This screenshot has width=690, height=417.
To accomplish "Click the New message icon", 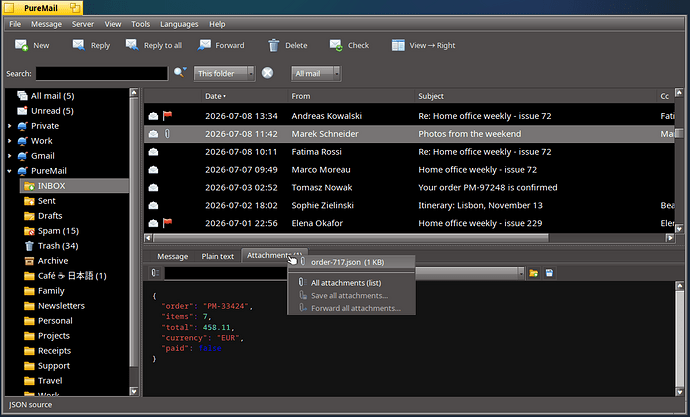I will click(21, 45).
